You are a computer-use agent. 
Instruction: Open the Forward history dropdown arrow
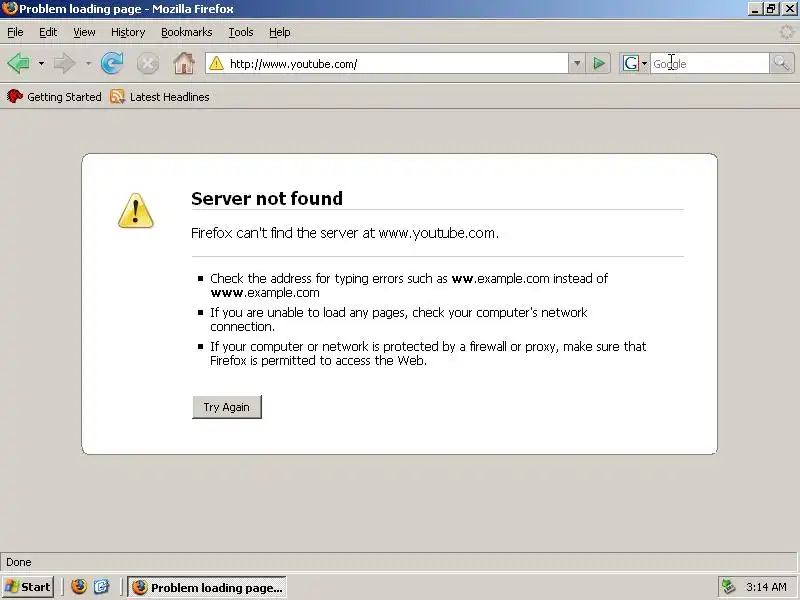88,64
